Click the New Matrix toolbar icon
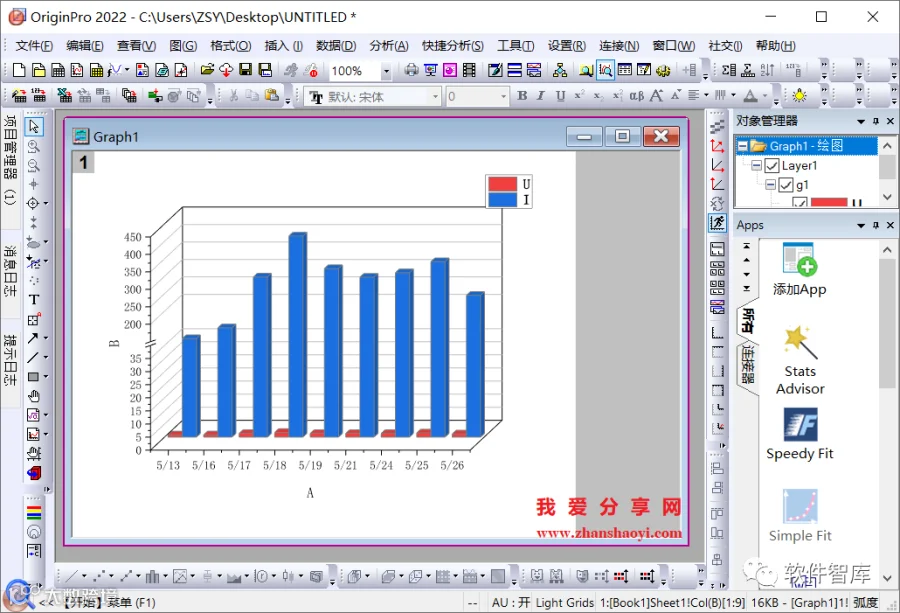This screenshot has width=900, height=613. pyautogui.click(x=96, y=70)
